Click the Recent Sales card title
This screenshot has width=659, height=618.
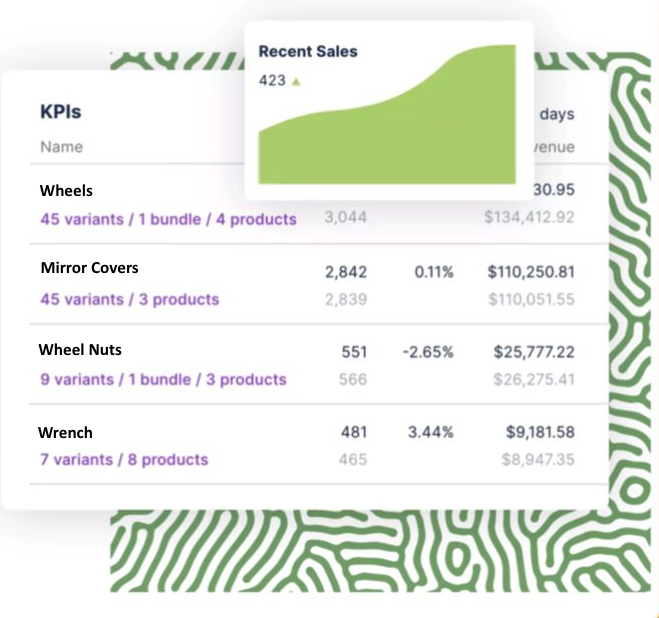pyautogui.click(x=308, y=51)
